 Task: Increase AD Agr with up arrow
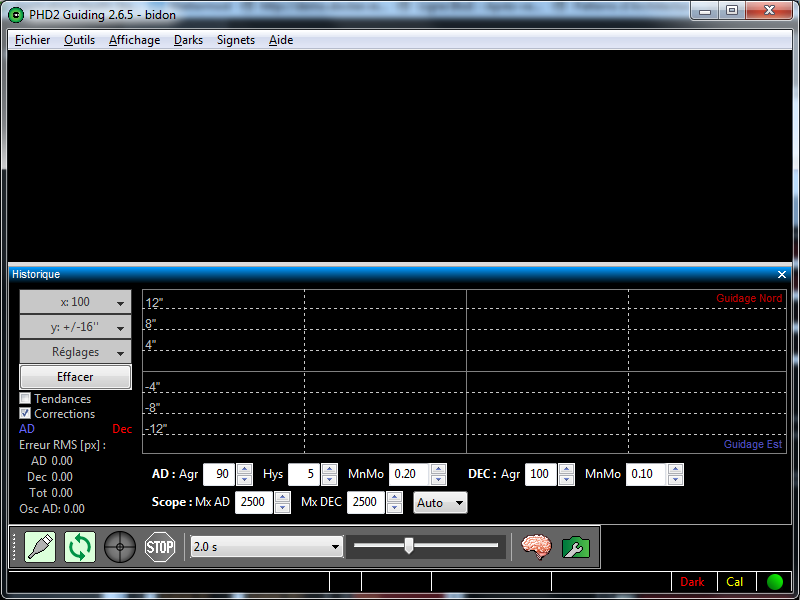pos(244,469)
